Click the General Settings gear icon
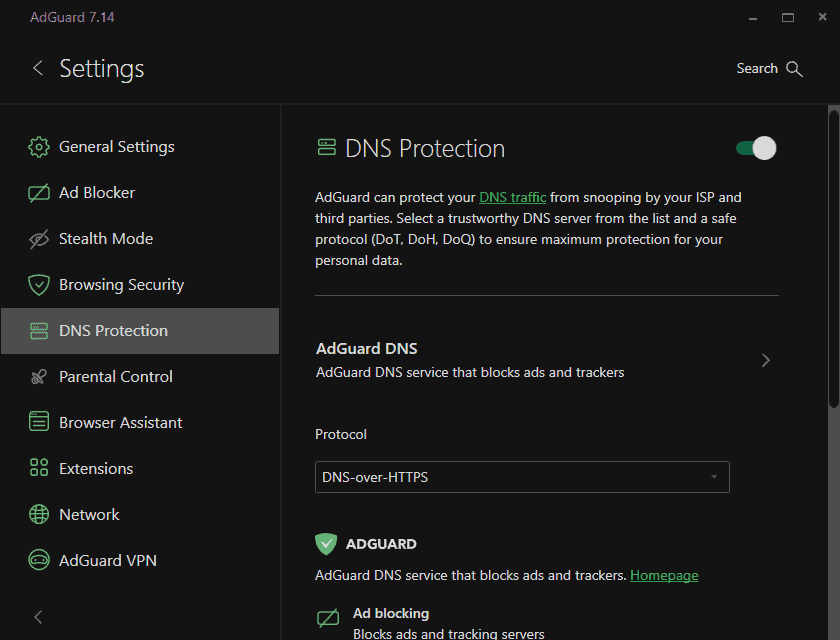The height and width of the screenshot is (640, 840). click(x=39, y=147)
